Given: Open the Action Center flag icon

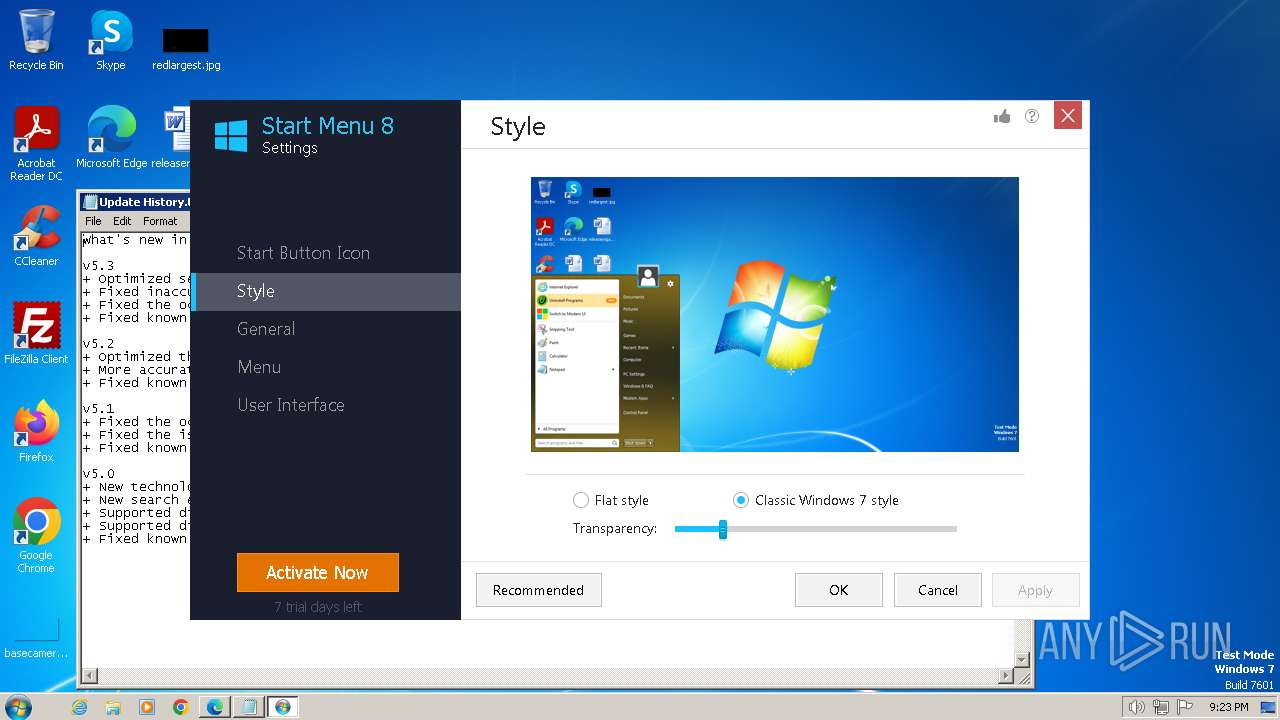Looking at the screenshot, I should [x=1186, y=707].
